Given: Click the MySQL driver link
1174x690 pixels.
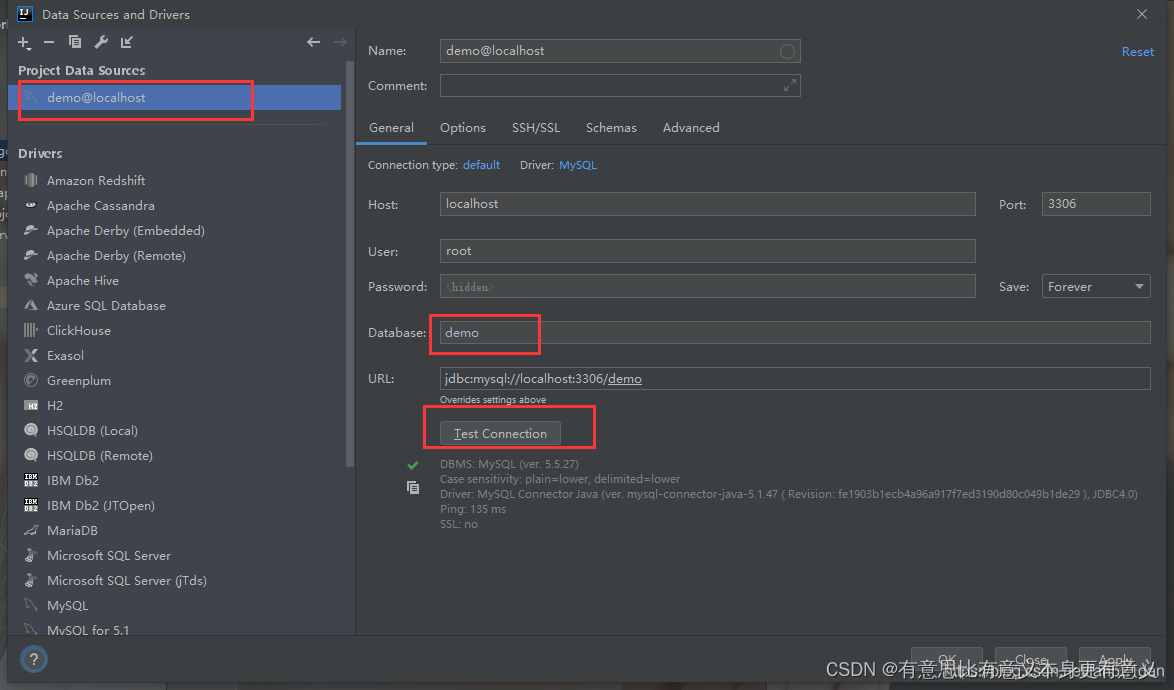Looking at the screenshot, I should coord(577,165).
